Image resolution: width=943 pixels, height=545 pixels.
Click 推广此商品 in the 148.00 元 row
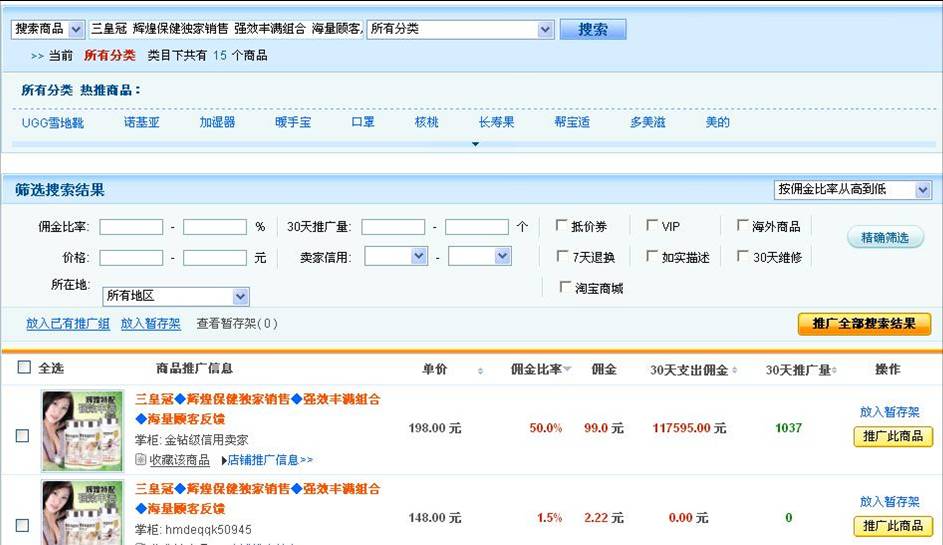click(893, 526)
